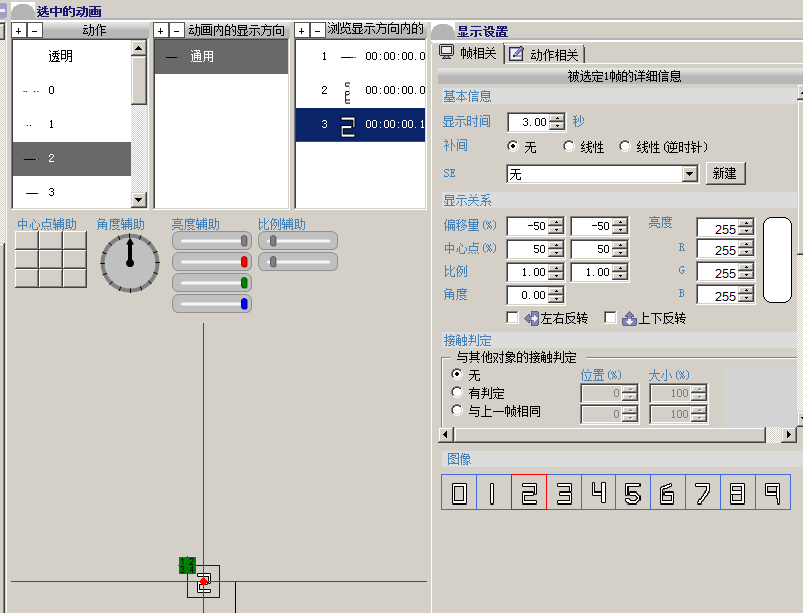
Task: Select 有判定 contact judgment radio
Action: 457,392
